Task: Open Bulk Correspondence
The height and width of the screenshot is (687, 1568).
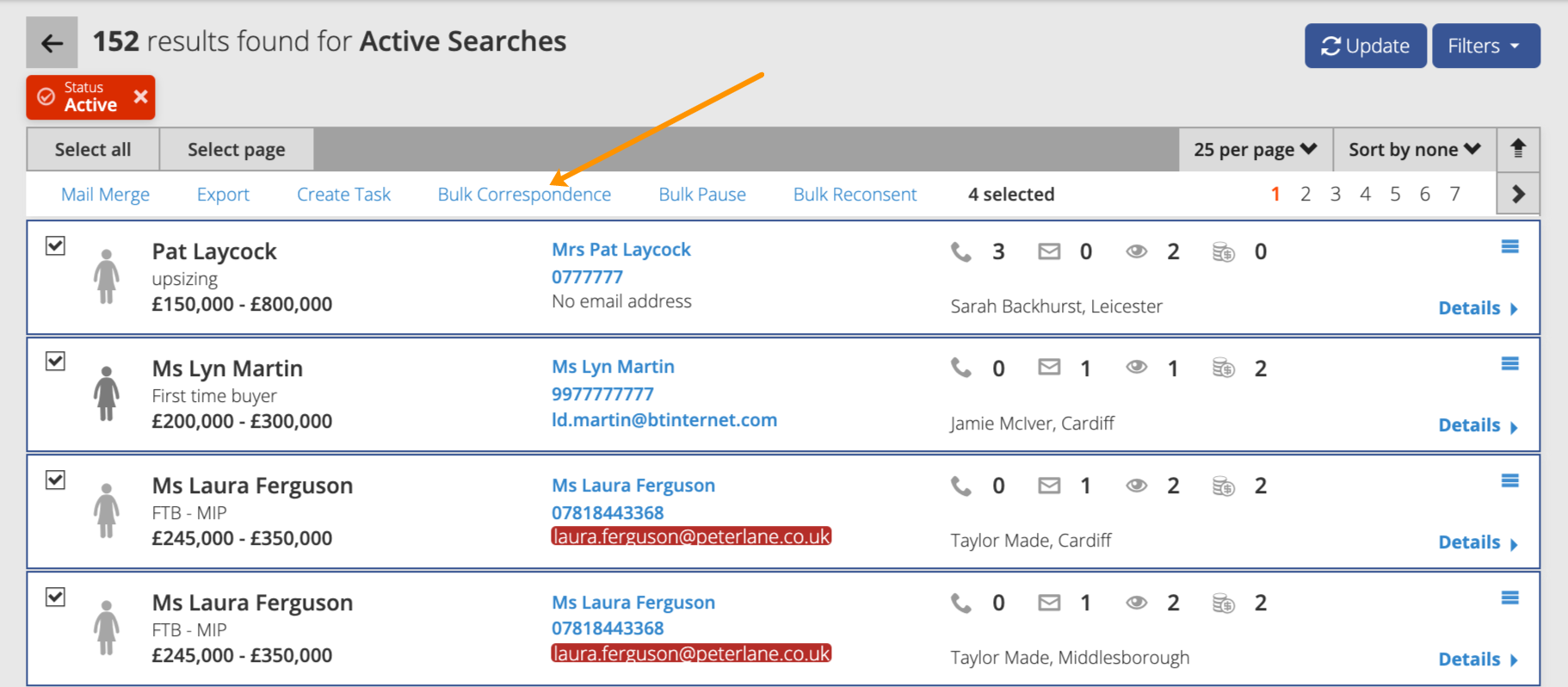Action: [x=524, y=195]
